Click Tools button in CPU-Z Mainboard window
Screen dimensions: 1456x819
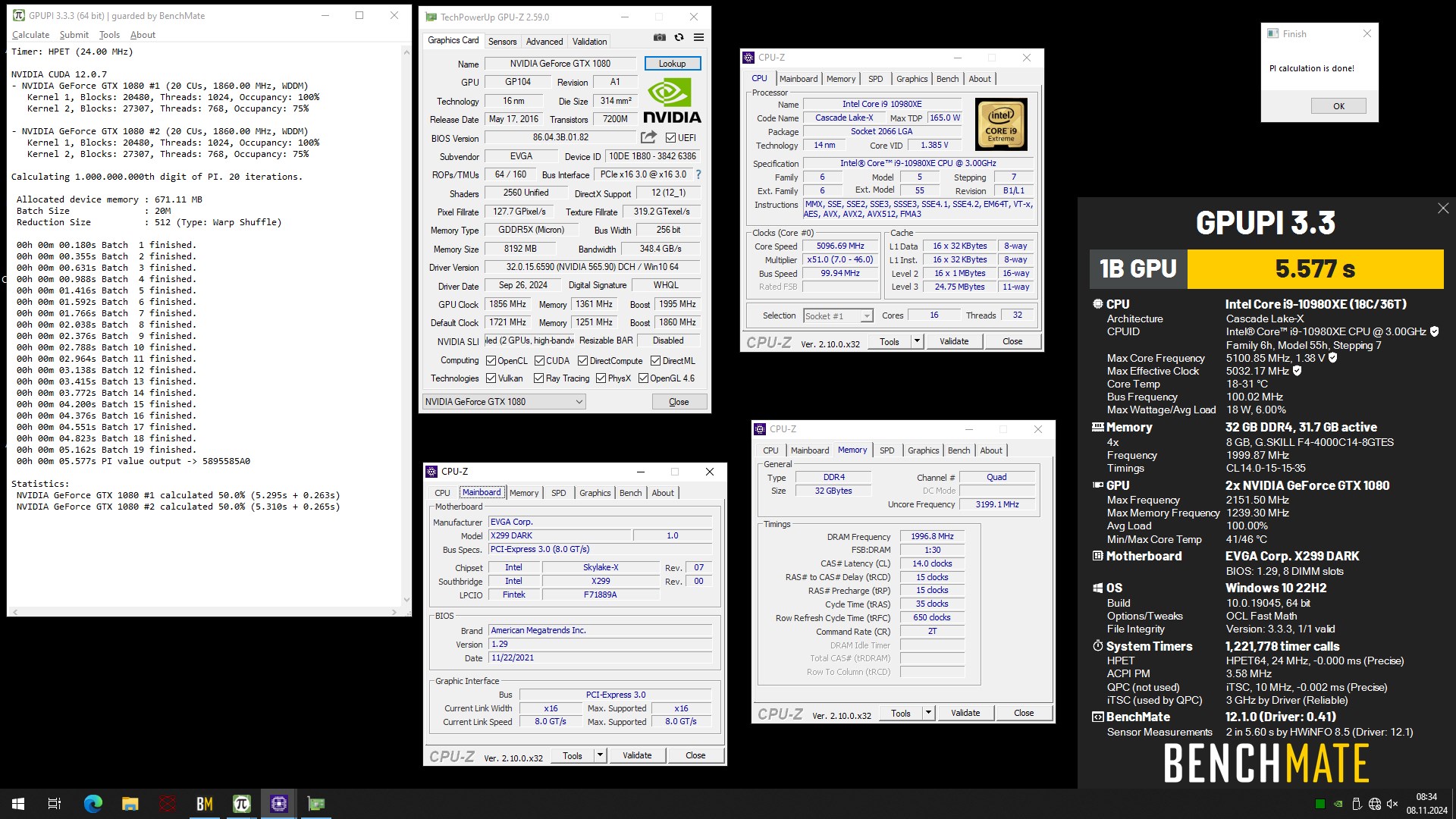point(573,755)
